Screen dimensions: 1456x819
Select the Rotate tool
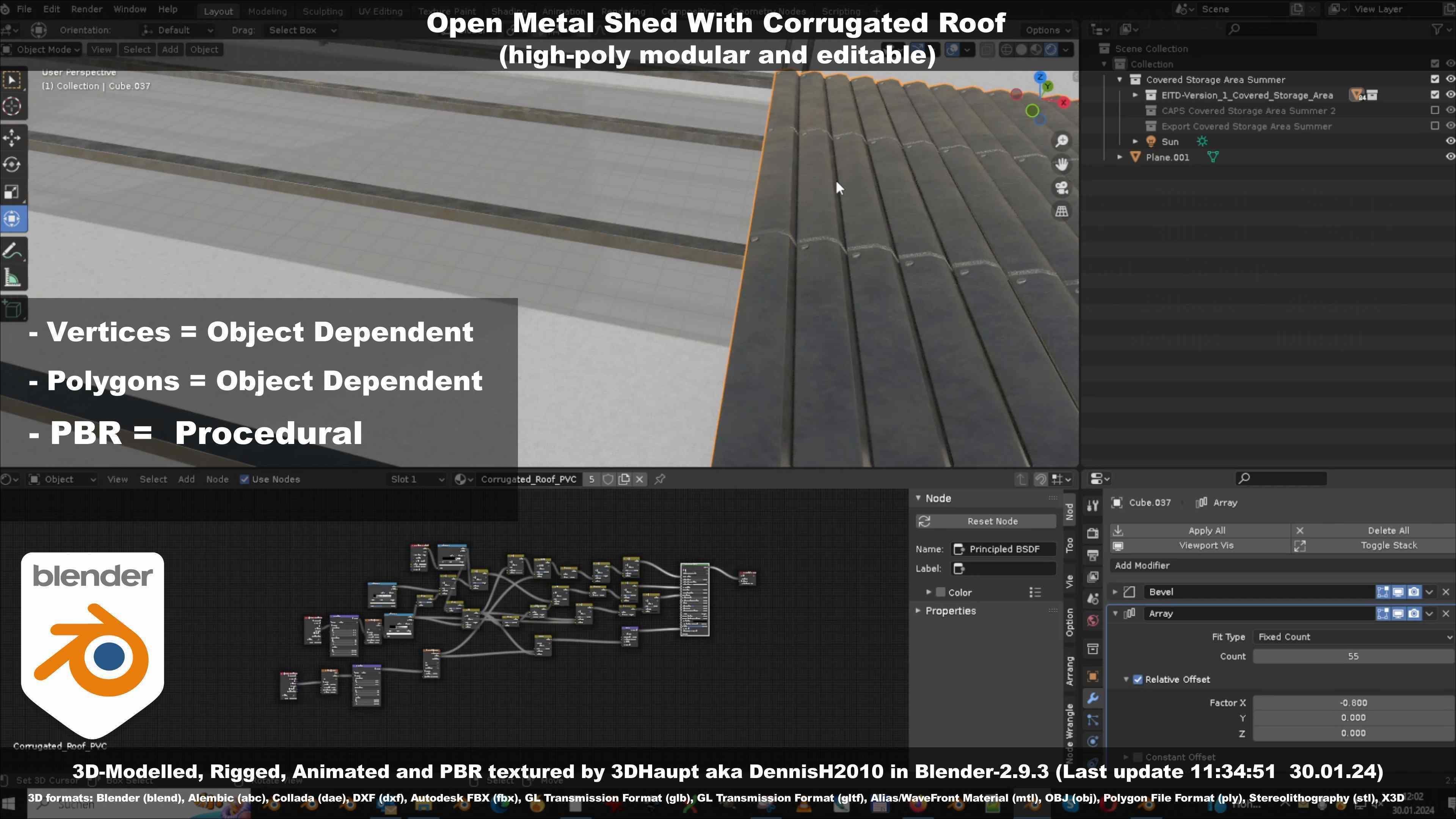click(x=13, y=165)
